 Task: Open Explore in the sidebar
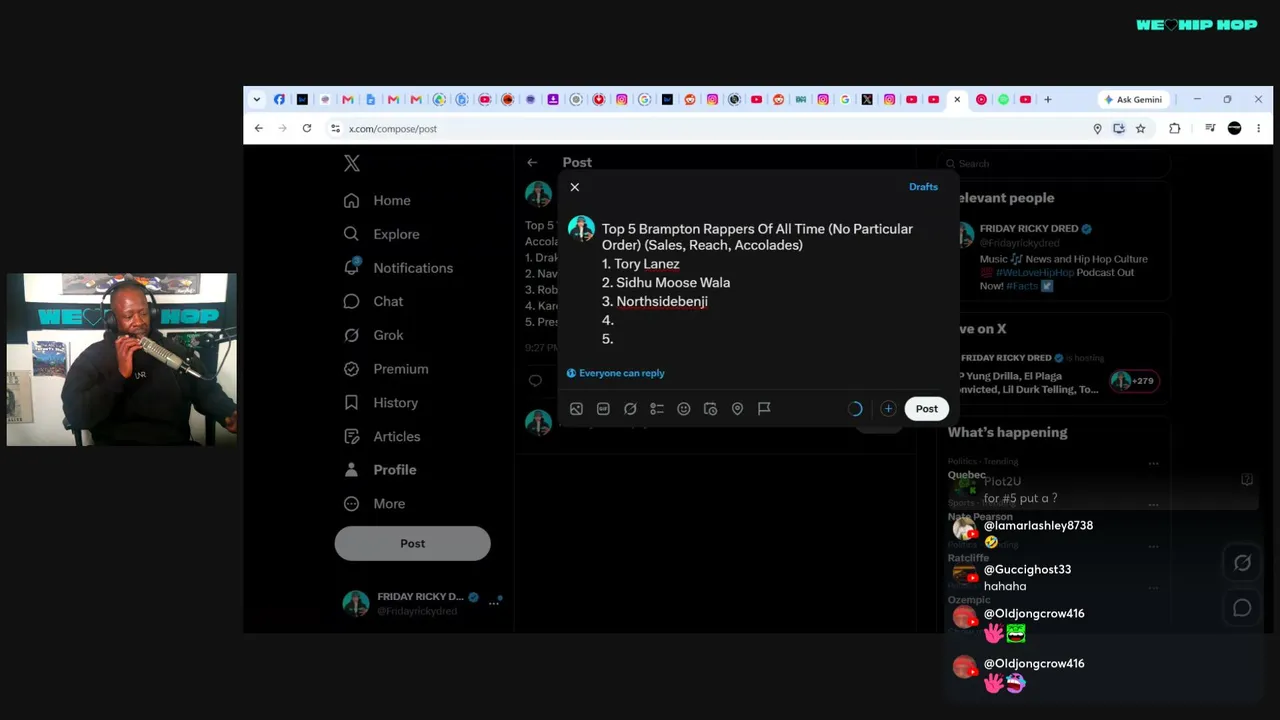[x=381, y=234]
